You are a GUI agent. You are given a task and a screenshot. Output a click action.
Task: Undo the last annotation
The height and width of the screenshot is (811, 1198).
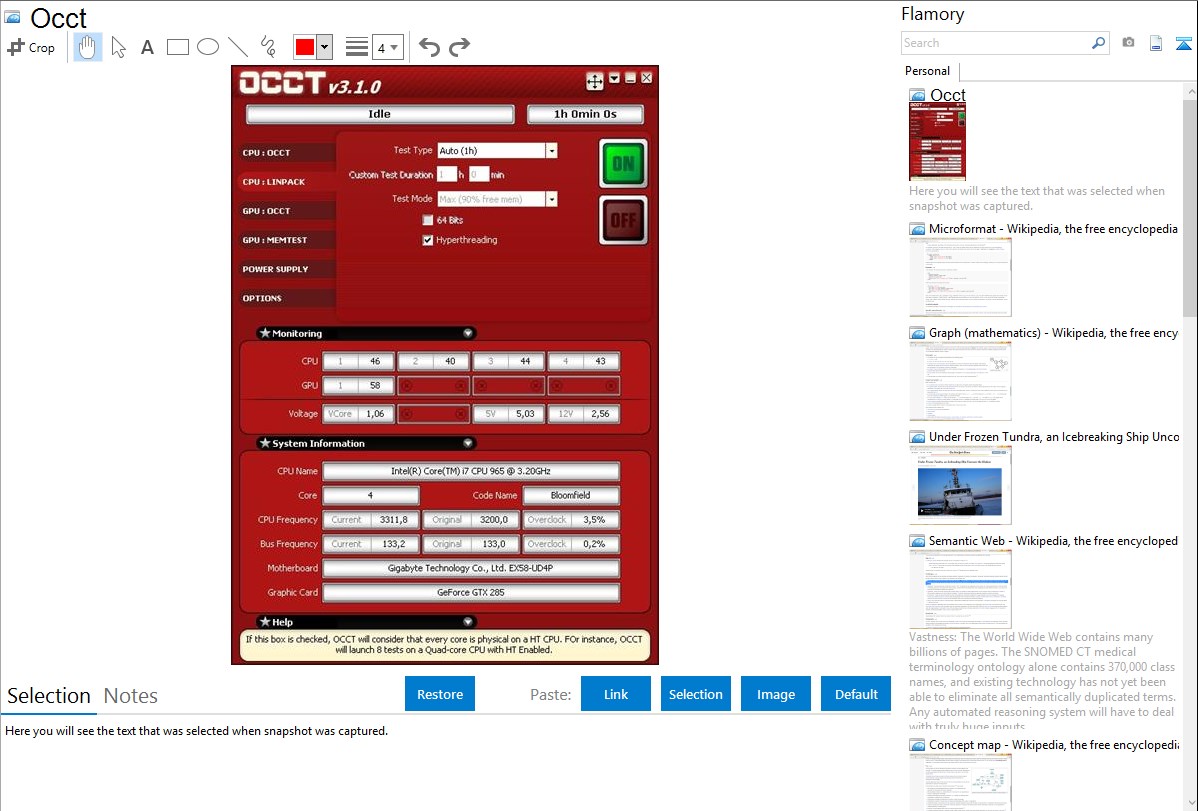pyautogui.click(x=429, y=47)
